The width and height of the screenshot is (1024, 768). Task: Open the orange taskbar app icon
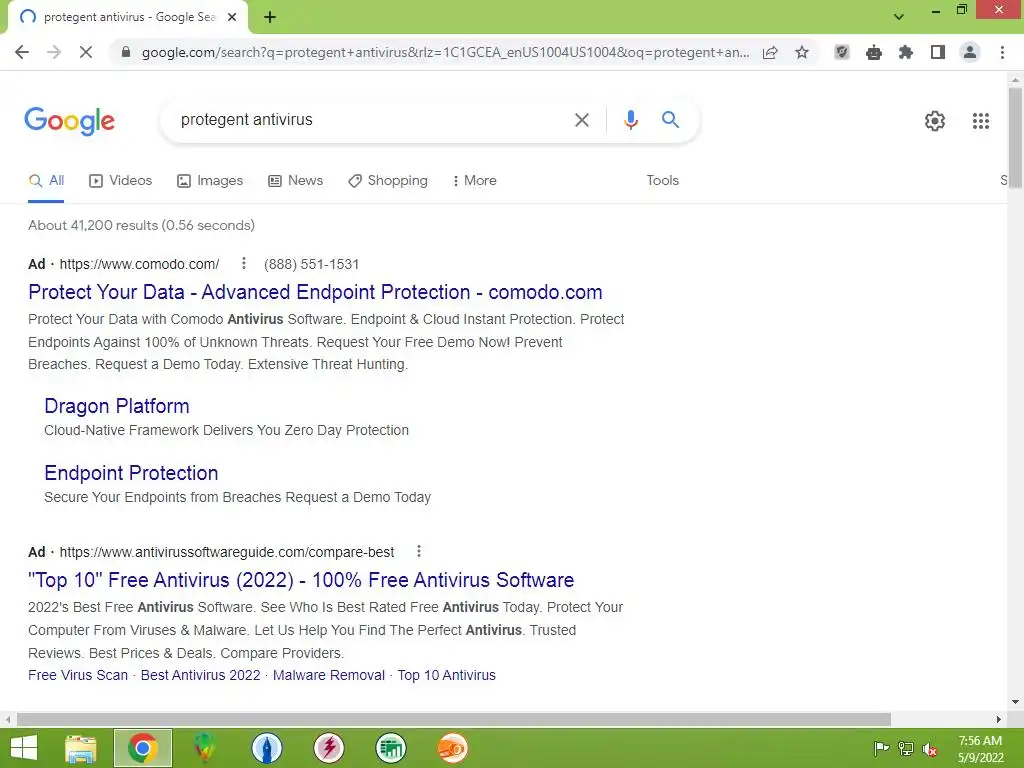point(453,748)
